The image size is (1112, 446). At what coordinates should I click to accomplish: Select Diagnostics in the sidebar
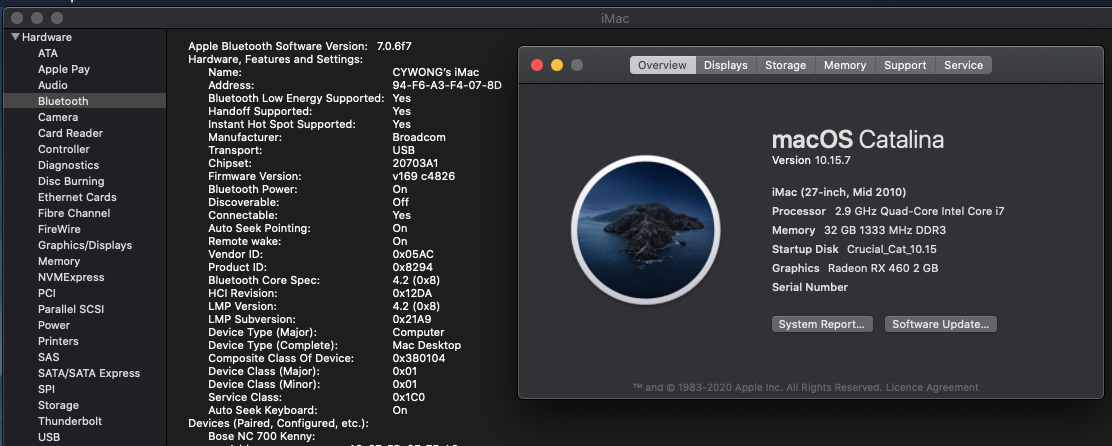coord(69,165)
